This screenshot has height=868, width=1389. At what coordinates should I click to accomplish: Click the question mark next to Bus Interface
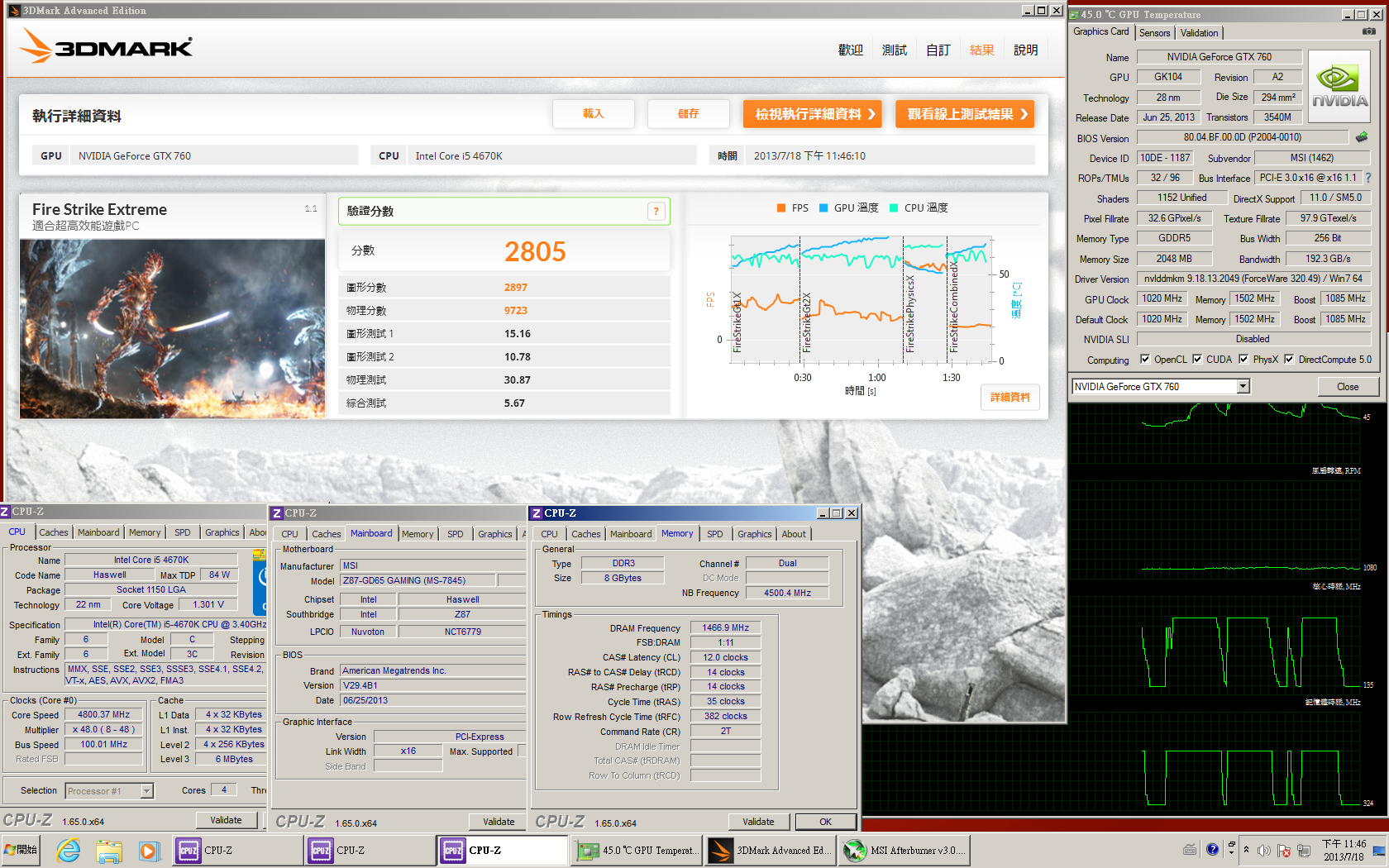click(x=1368, y=178)
